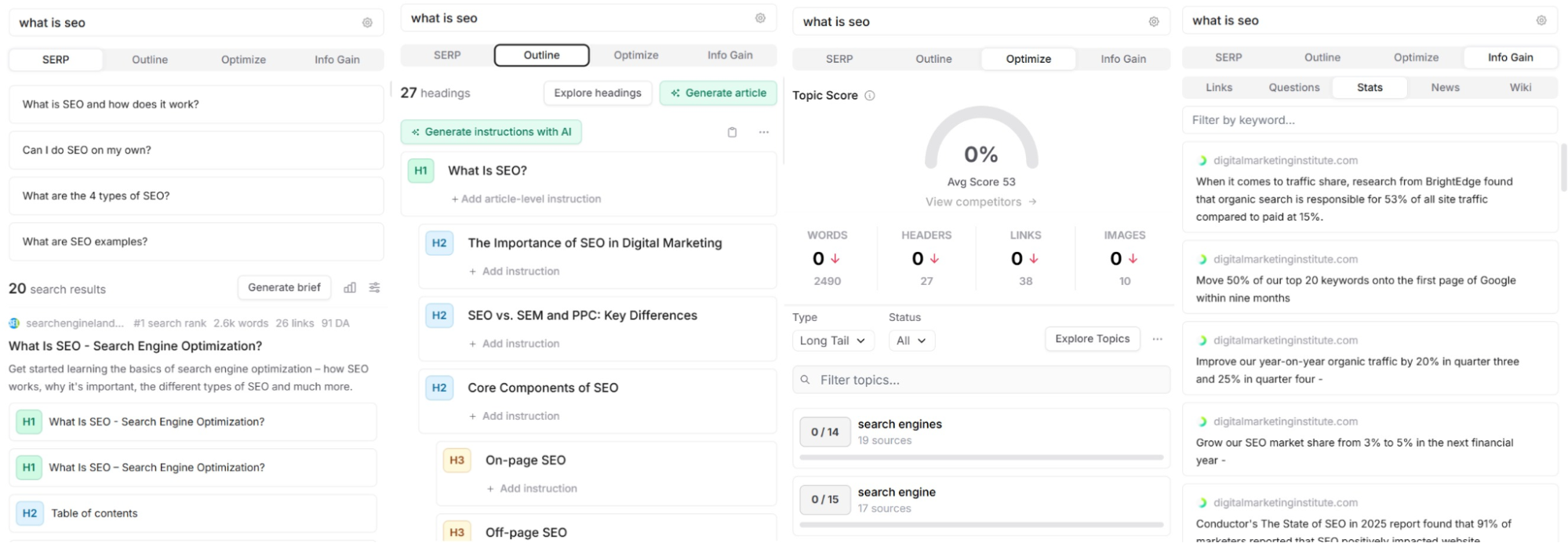Image resolution: width=1568 pixels, height=543 pixels.
Task: Click the progress bar under 'search engines'
Action: pyautogui.click(x=981, y=457)
